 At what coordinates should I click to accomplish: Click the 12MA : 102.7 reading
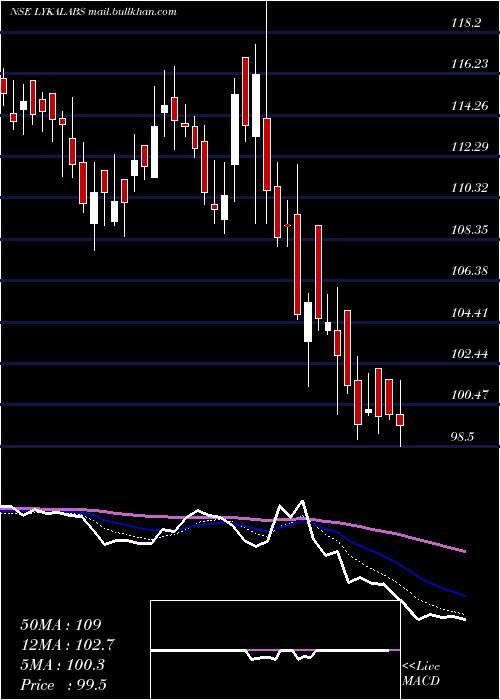[x=67, y=645]
